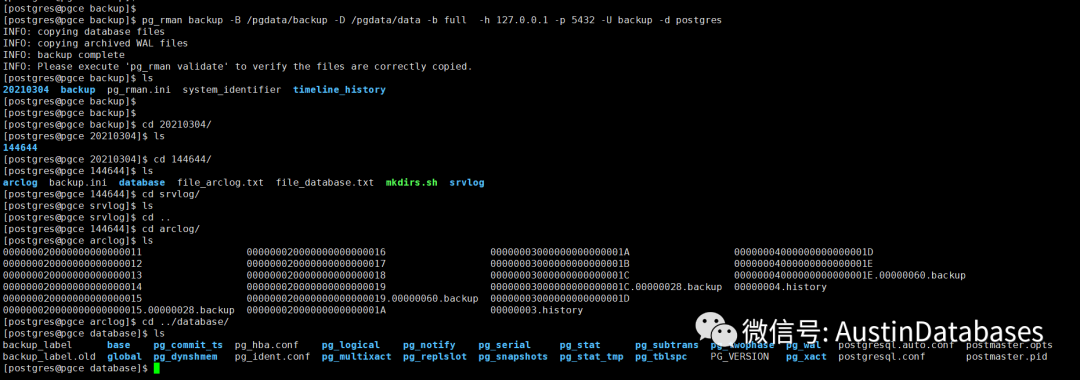Viewport: 1080px width, 380px height.
Task: Click WAL file 000000020000000000000017
Action: [x=316, y=264]
